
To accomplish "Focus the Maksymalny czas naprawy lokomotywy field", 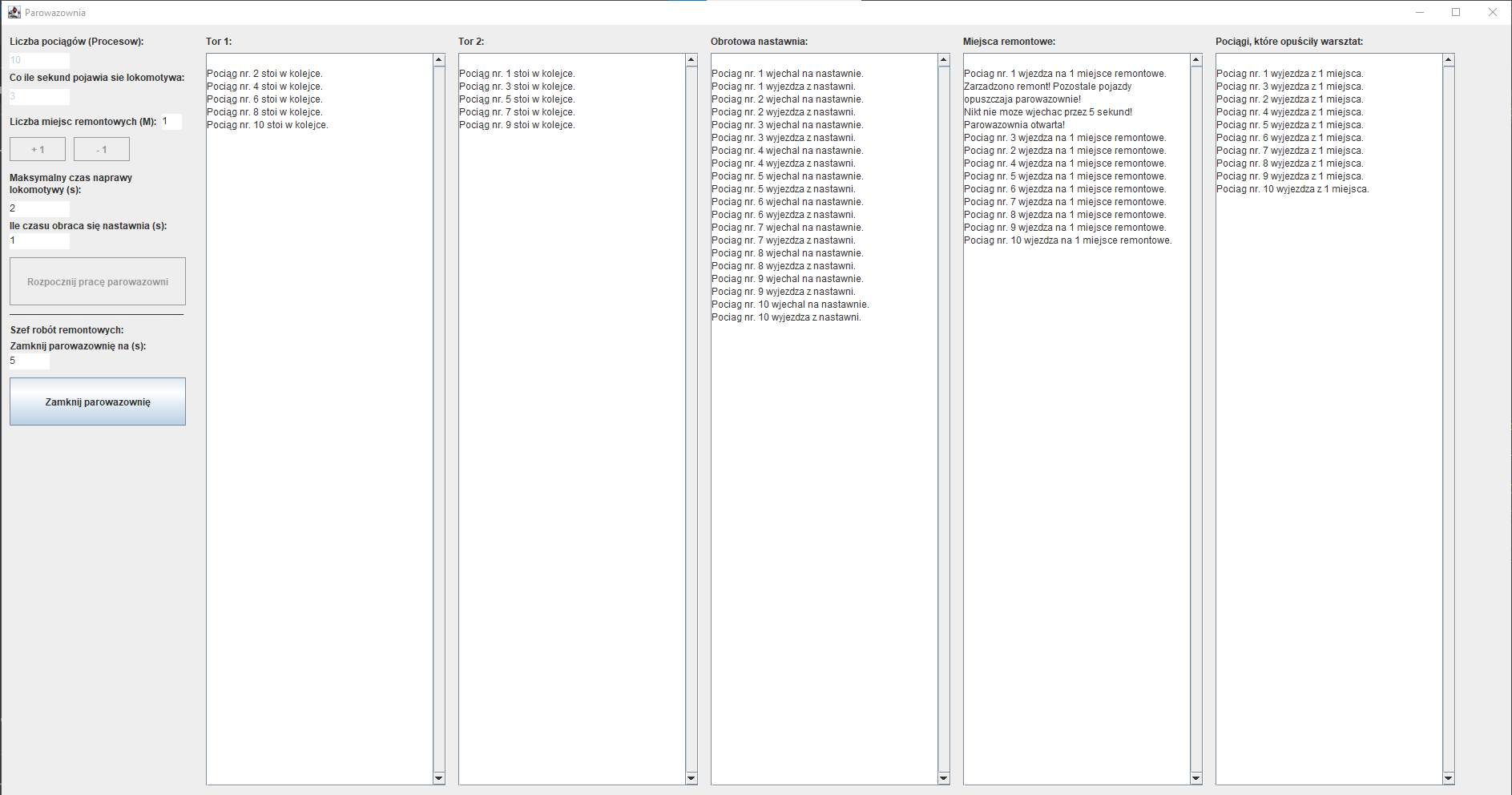I will 39,208.
